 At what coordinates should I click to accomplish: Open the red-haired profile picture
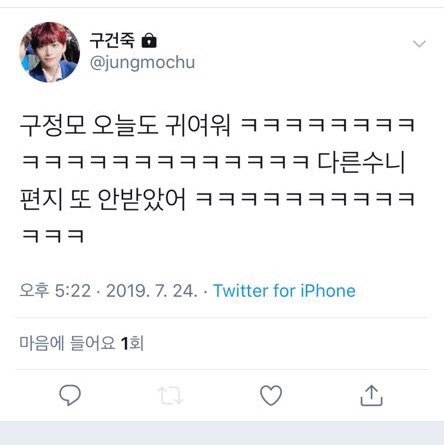(49, 52)
